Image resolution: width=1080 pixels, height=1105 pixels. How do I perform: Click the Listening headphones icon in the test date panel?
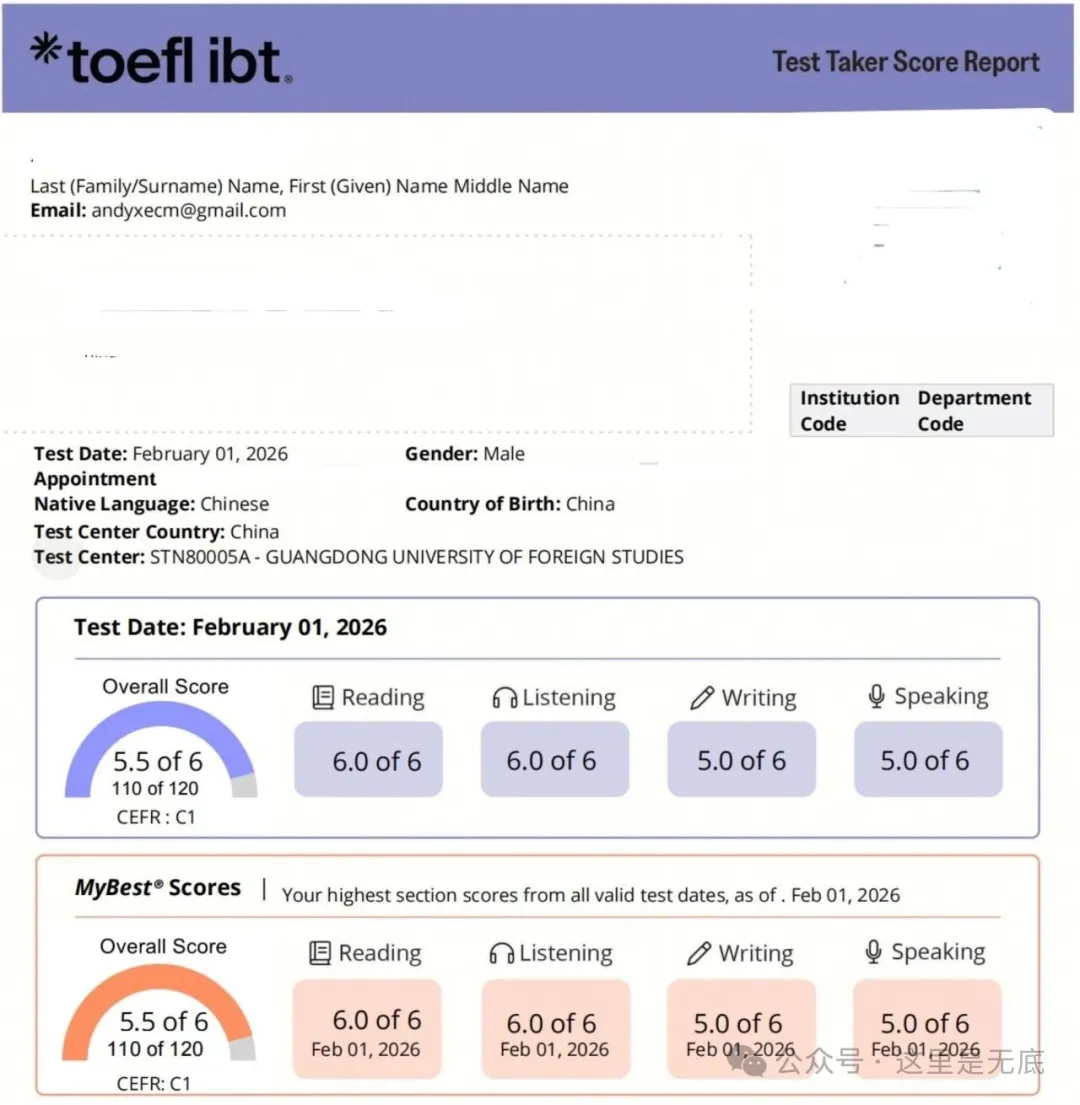[504, 698]
